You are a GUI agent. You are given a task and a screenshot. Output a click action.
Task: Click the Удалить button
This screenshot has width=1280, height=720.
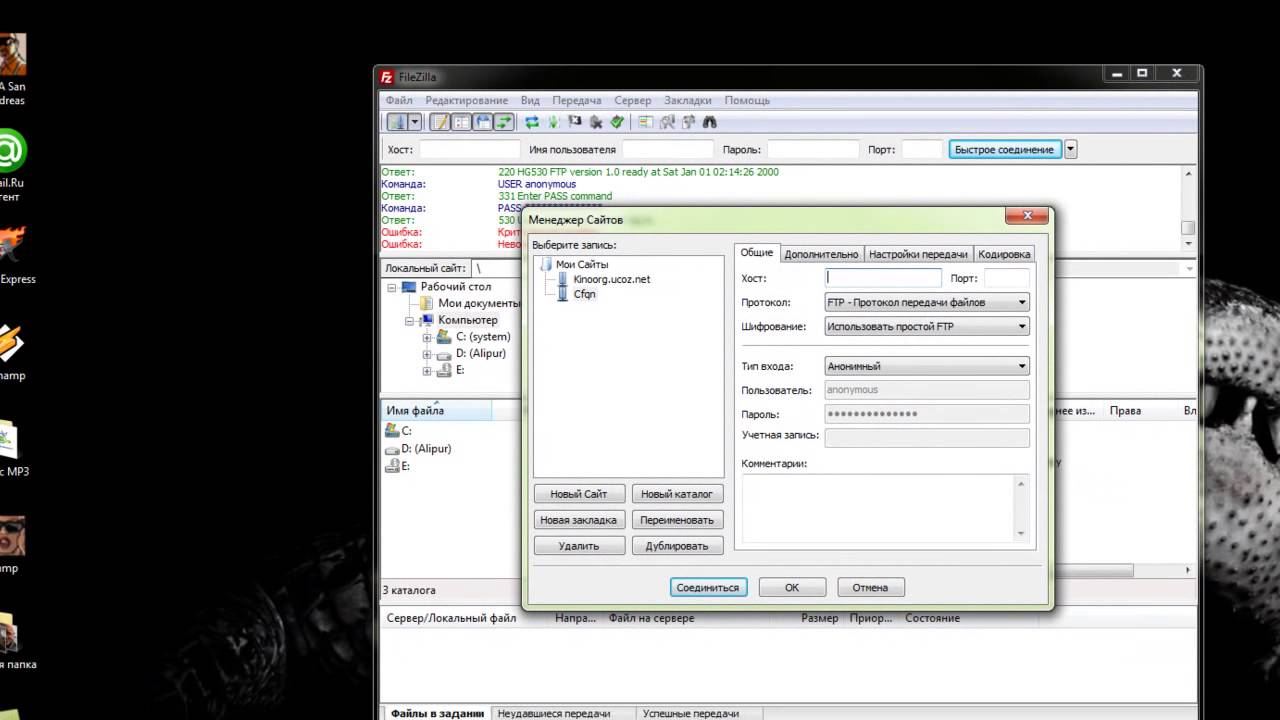(x=579, y=546)
